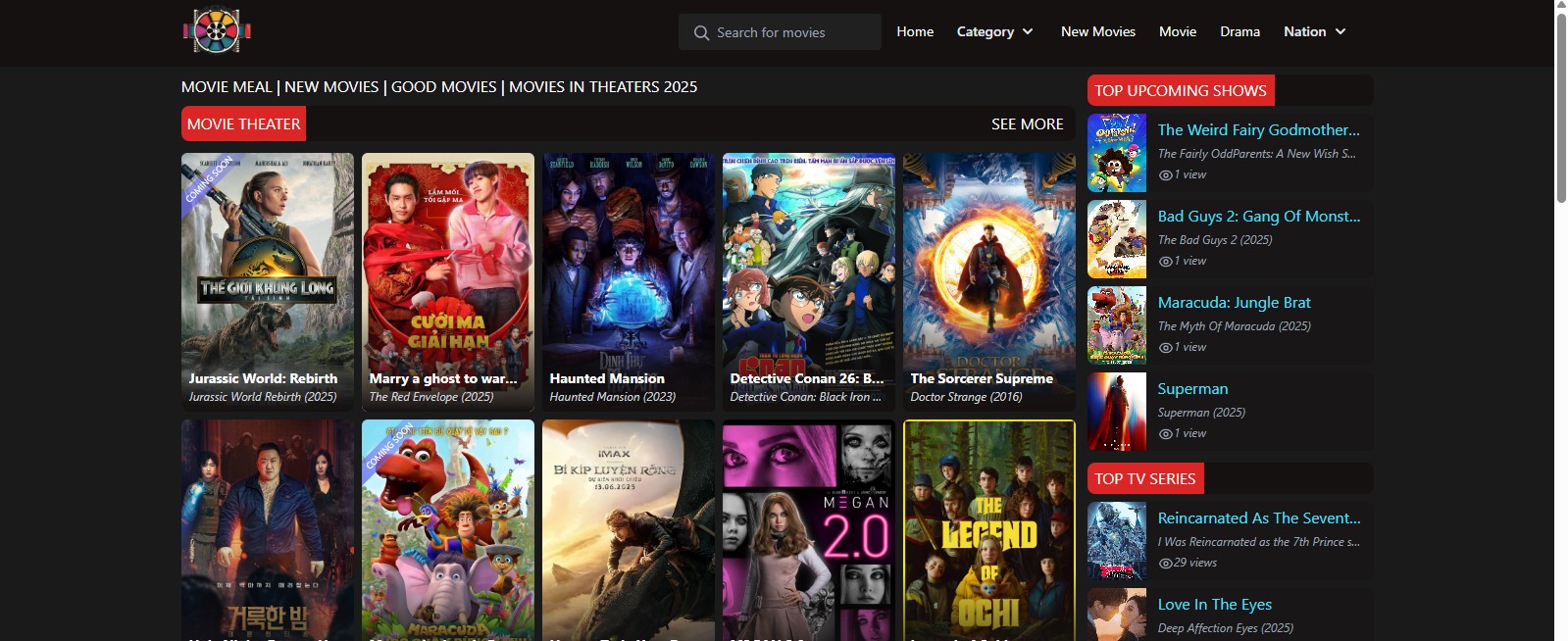
Task: Open the Bad Guys 2 thumbnail
Action: coord(1117,239)
